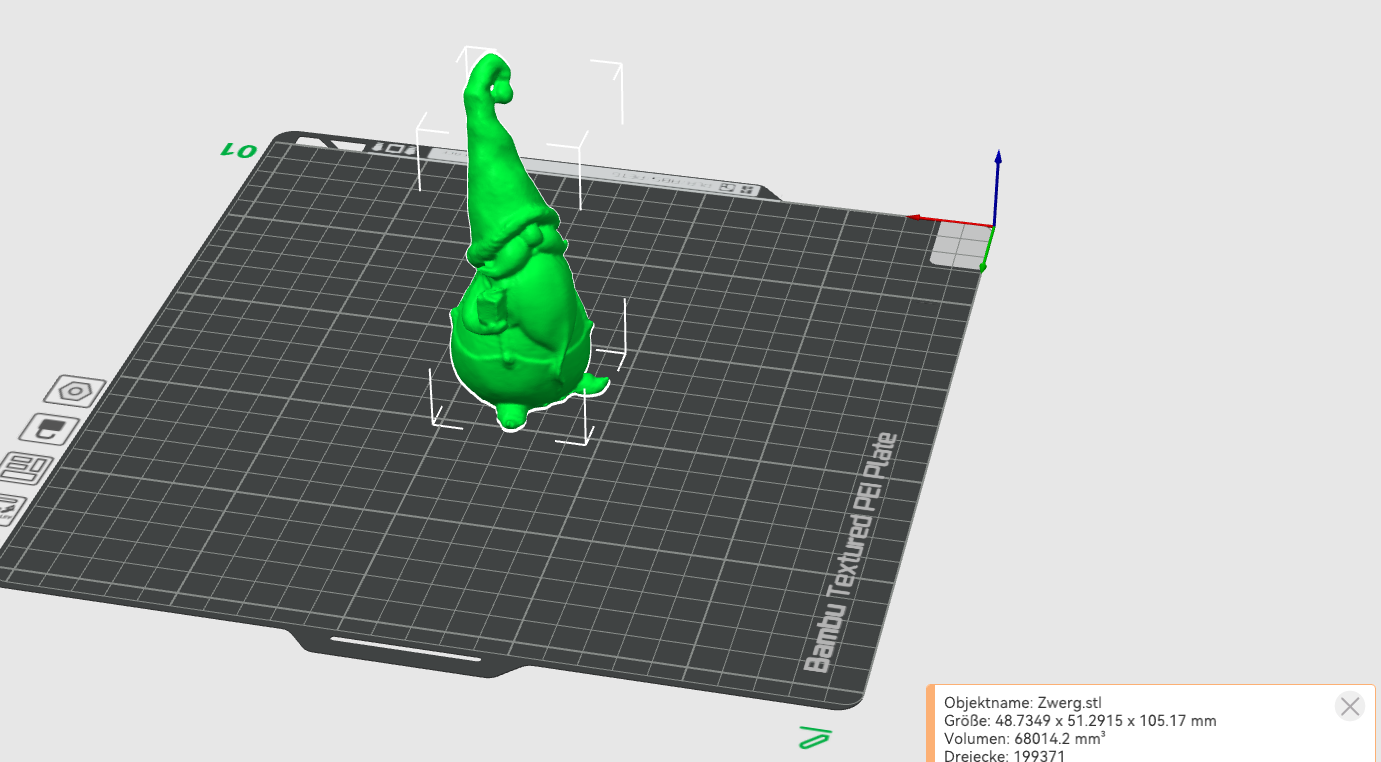This screenshot has width=1381, height=762.
Task: Click the 'Objektname: Zwerg.stl' line
Action: [1023, 703]
